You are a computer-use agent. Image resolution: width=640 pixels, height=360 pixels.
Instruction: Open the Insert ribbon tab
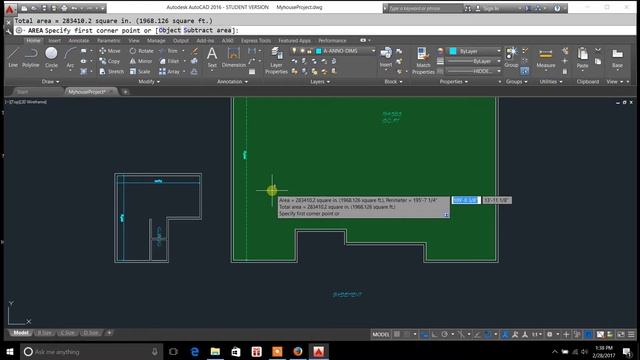tap(54, 40)
